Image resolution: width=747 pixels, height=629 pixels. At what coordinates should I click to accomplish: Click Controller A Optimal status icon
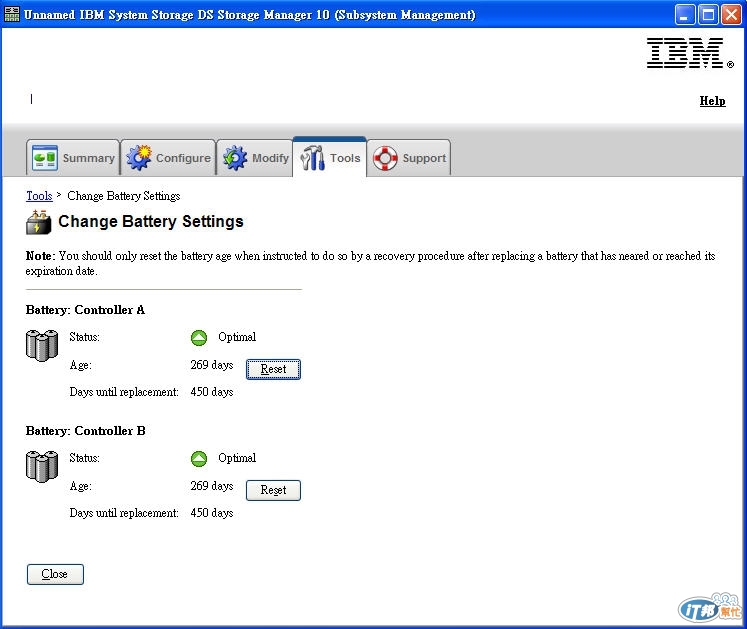199,338
